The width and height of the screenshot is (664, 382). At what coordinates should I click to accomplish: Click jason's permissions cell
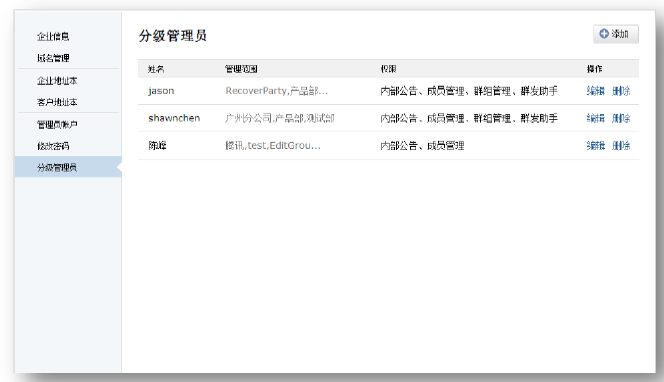point(469,91)
